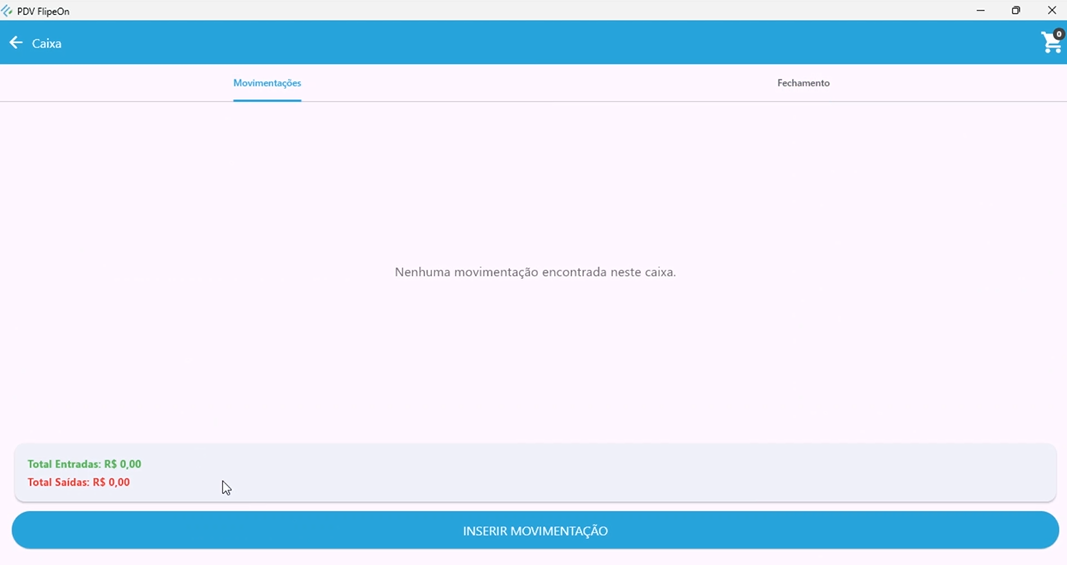Viewport: 1067px width, 565px height.
Task: Close the PDV FlipeOn window
Action: tap(1052, 11)
